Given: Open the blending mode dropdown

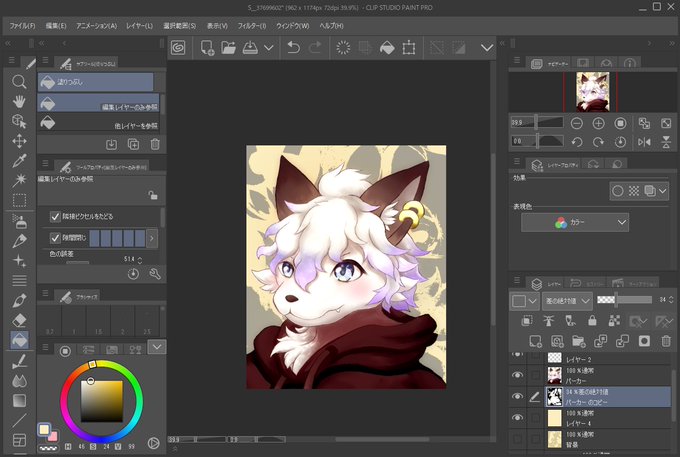Looking at the screenshot, I should 567,300.
